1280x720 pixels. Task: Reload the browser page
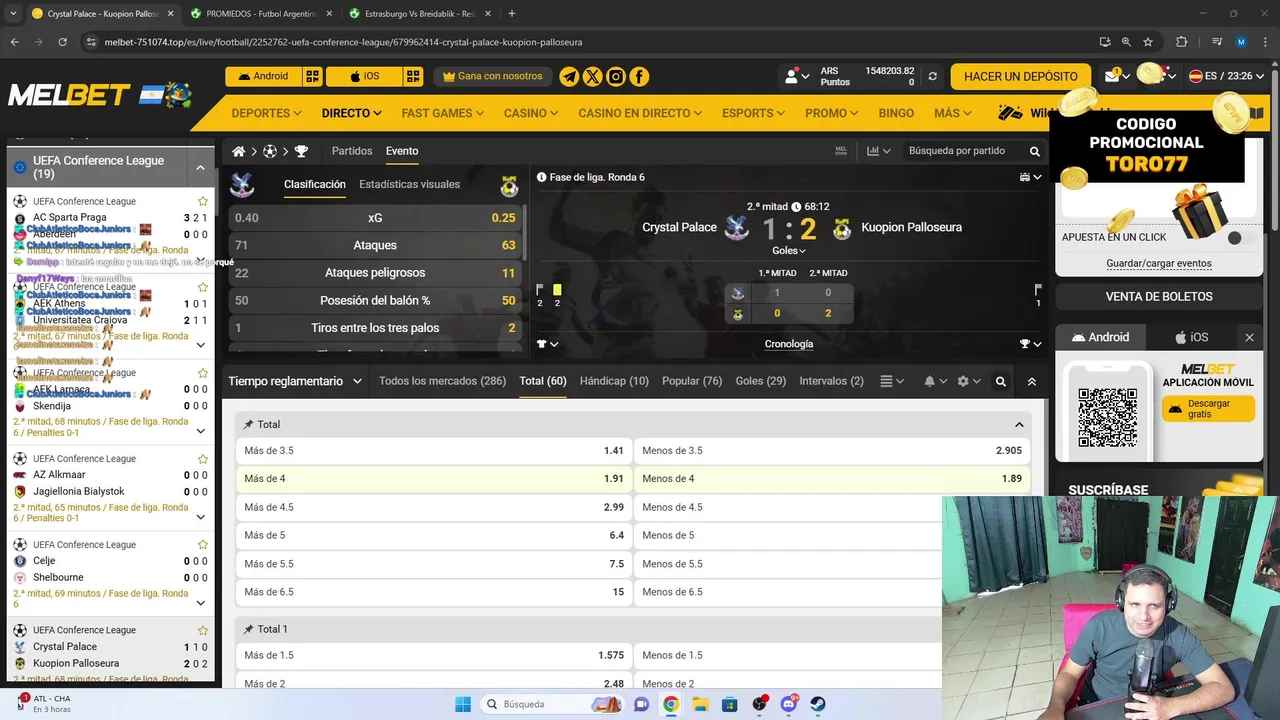point(62,42)
